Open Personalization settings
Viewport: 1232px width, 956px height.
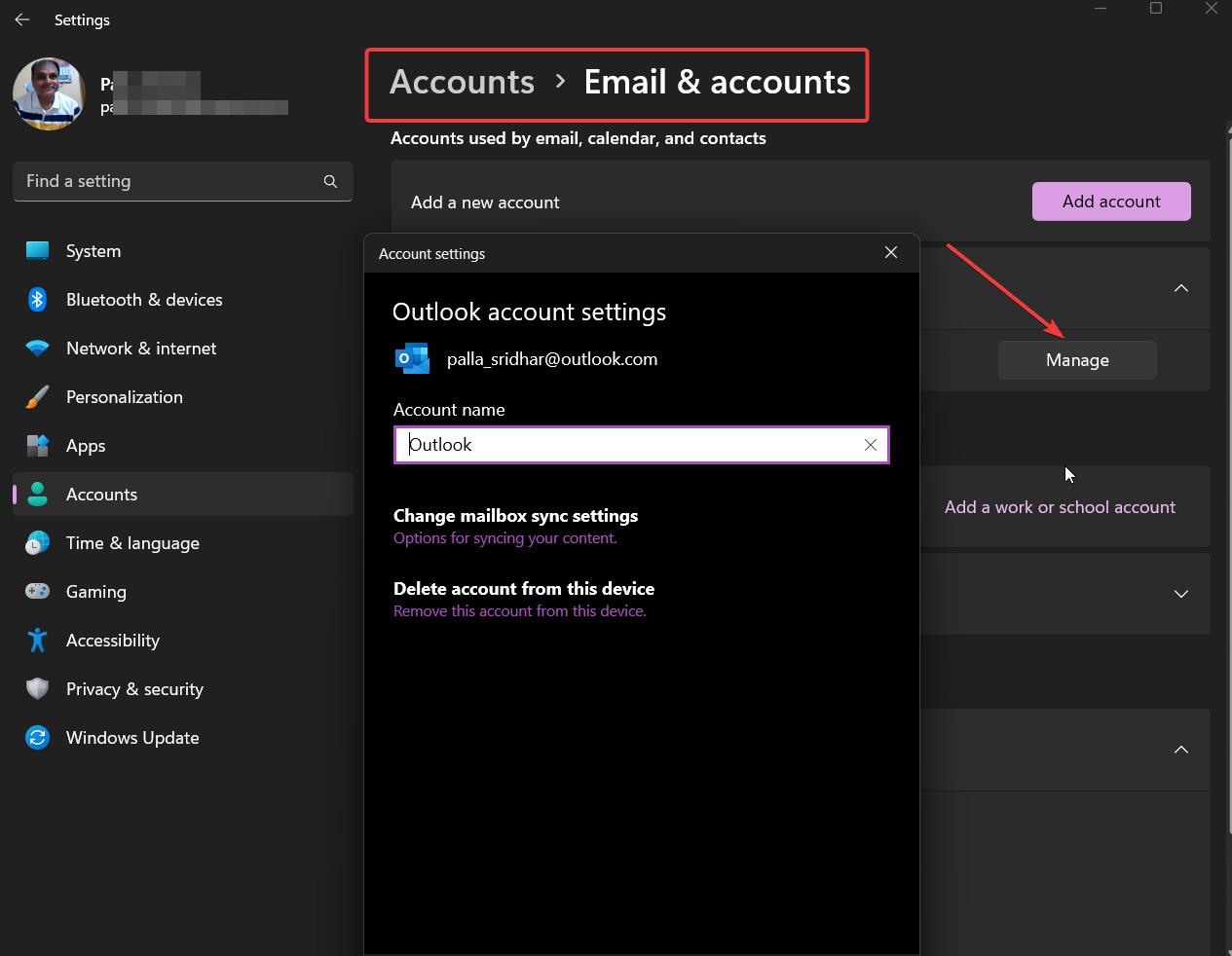point(183,397)
